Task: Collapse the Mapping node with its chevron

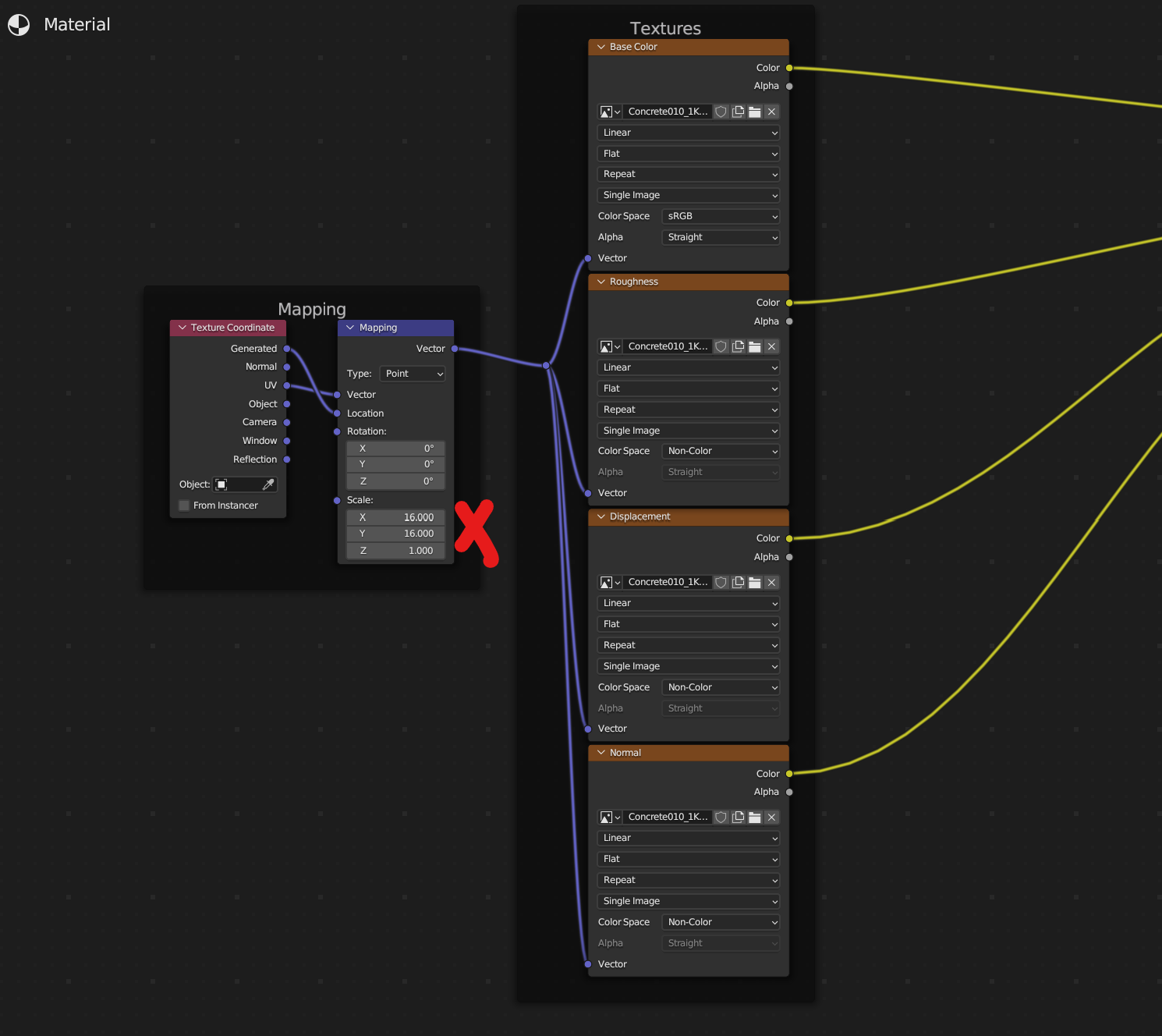Action: pyautogui.click(x=350, y=328)
